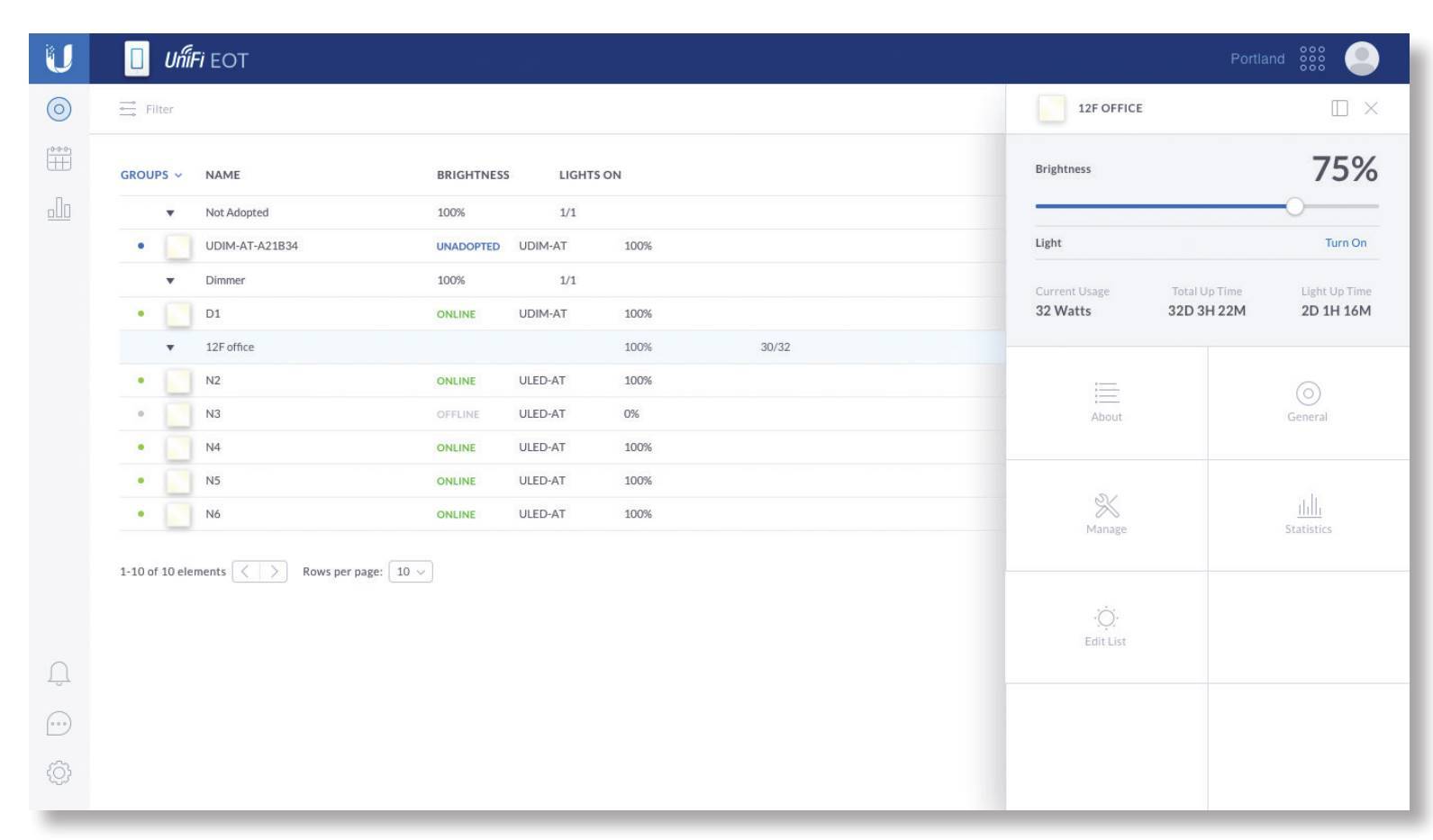The width and height of the screenshot is (1433, 840).
Task: Go to the next page of results
Action: point(274,572)
